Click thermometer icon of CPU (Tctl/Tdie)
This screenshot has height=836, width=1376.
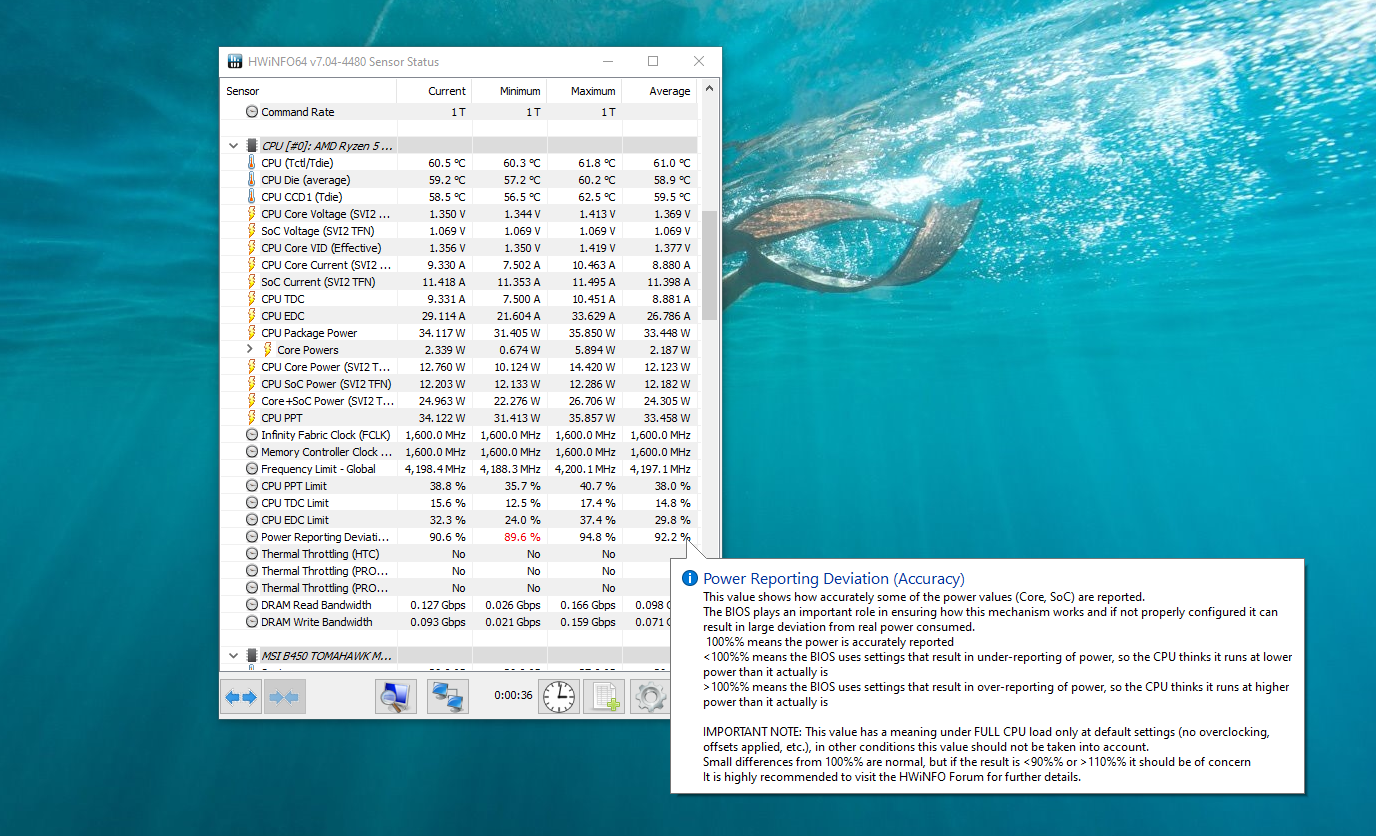251,163
